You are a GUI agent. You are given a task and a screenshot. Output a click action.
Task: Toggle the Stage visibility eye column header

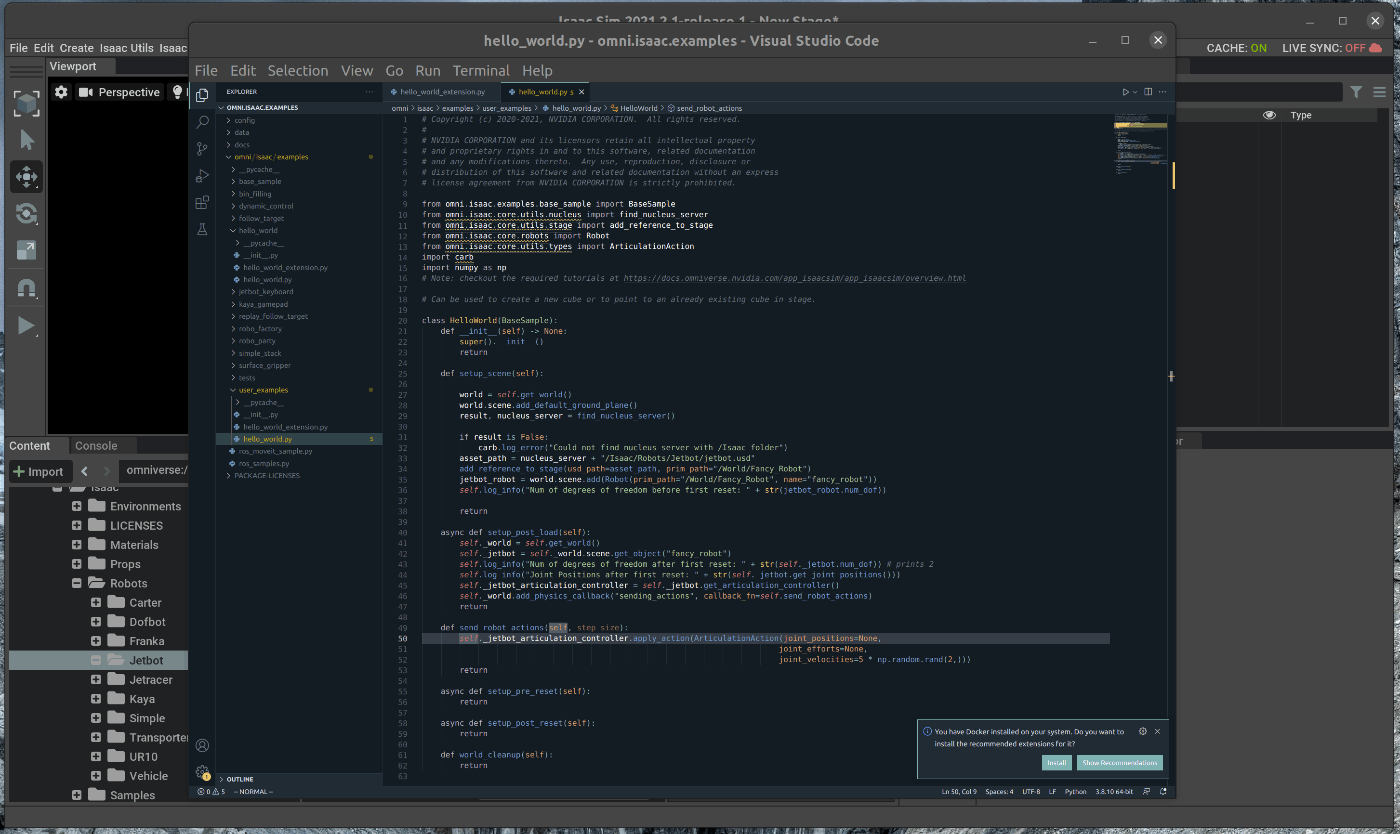pos(1269,116)
